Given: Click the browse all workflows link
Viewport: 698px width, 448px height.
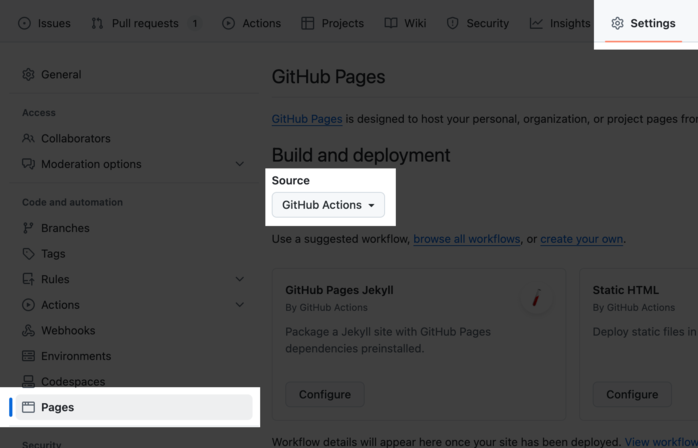Looking at the screenshot, I should (x=467, y=239).
